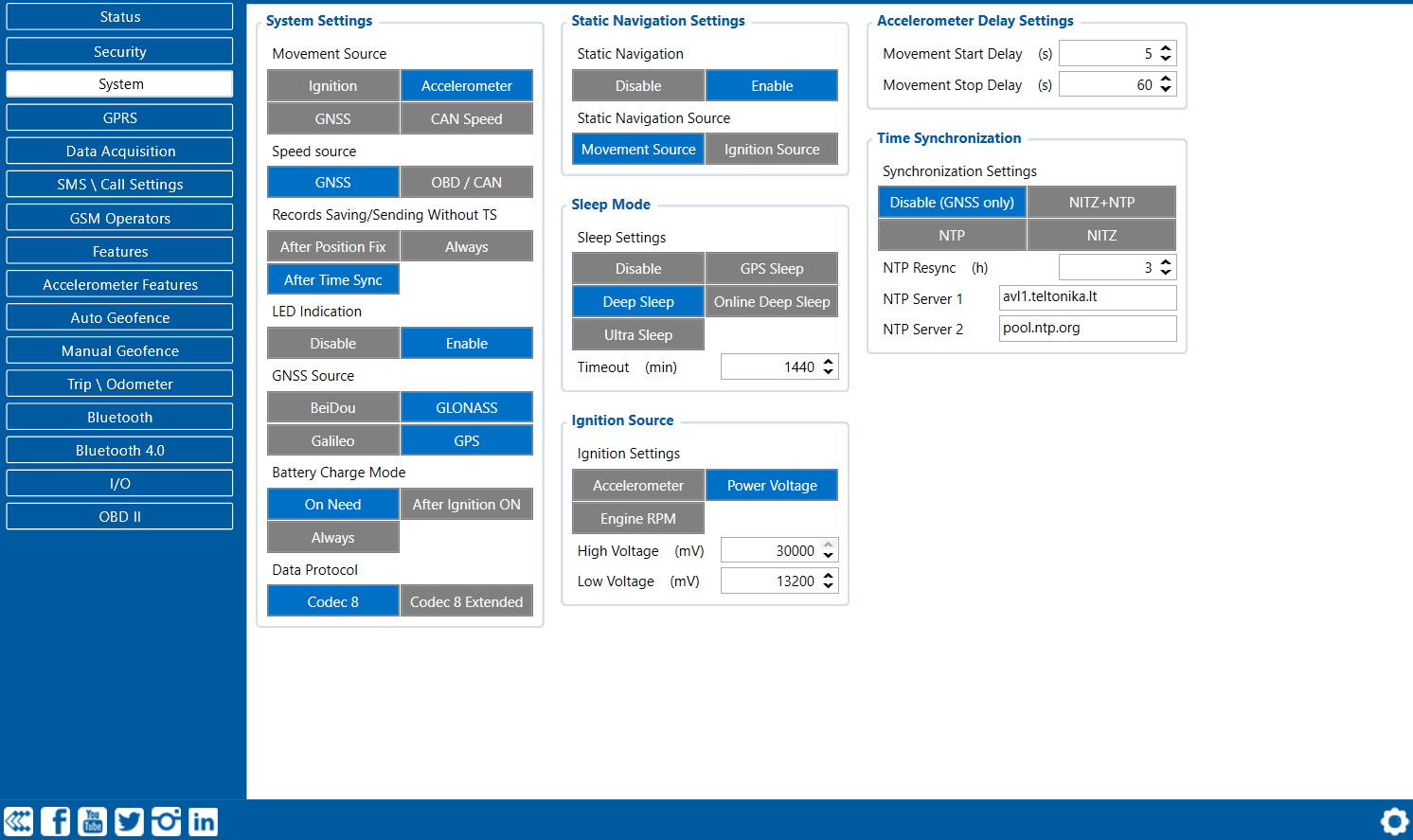
Task: Open the YouTube icon link
Action: [92, 821]
